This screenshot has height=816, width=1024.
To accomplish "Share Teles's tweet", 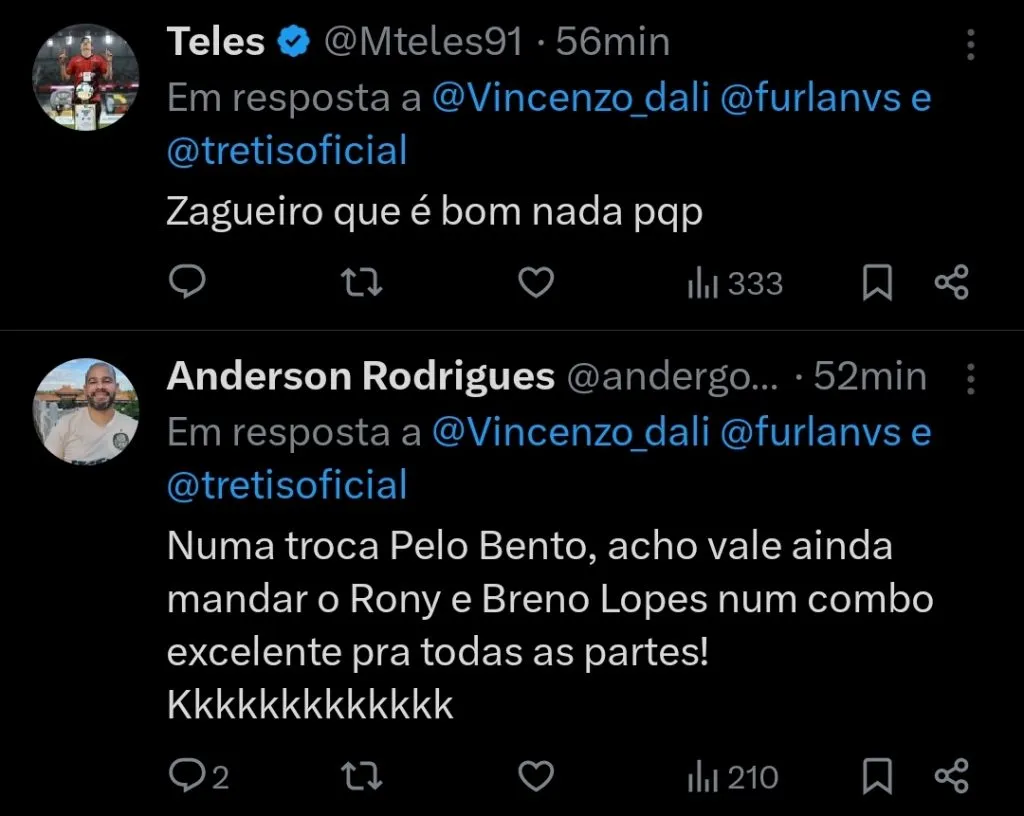I will click(951, 282).
